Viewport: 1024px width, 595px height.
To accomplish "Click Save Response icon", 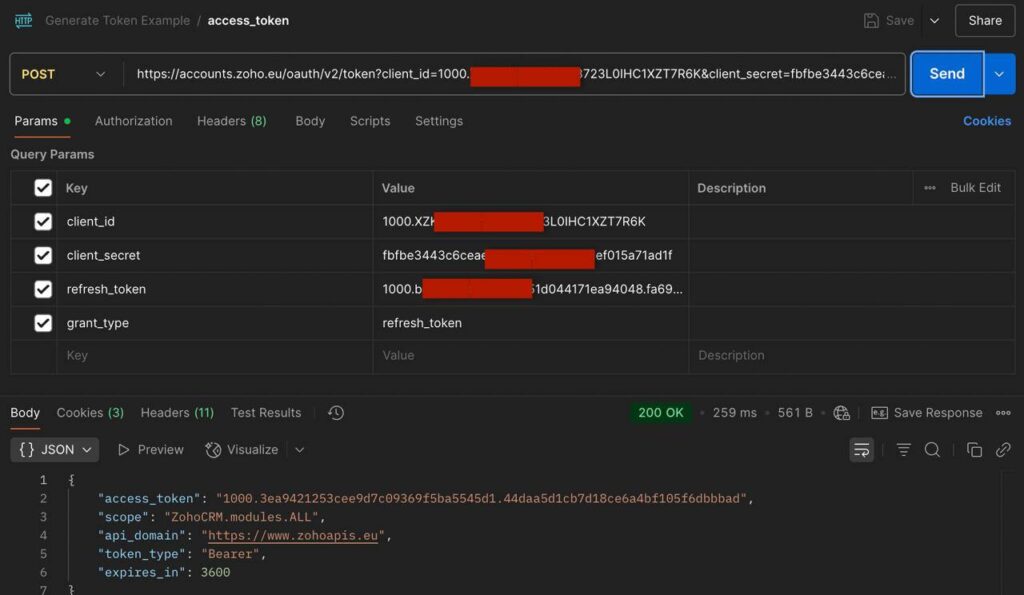I will click(x=879, y=413).
